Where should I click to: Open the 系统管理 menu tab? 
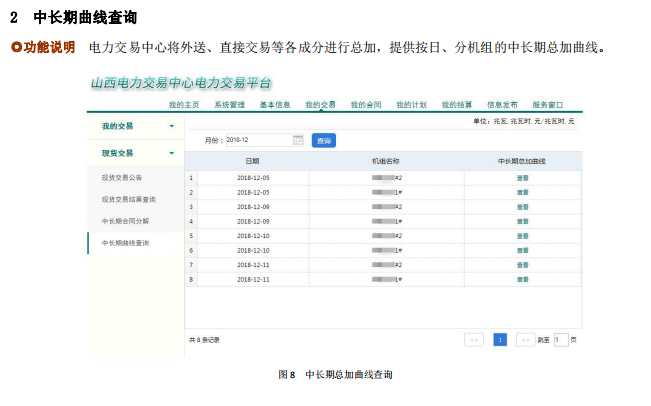coord(229,104)
